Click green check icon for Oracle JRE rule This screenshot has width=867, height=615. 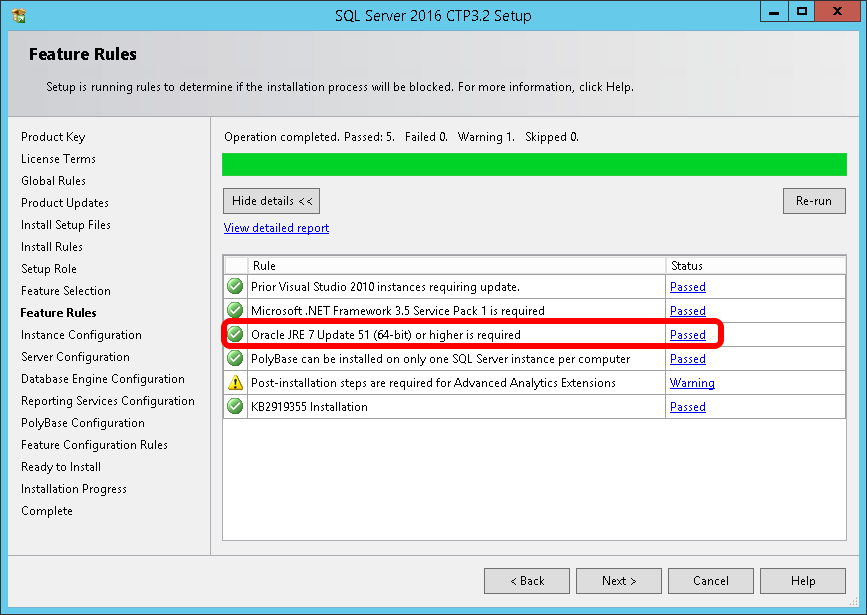pos(235,334)
